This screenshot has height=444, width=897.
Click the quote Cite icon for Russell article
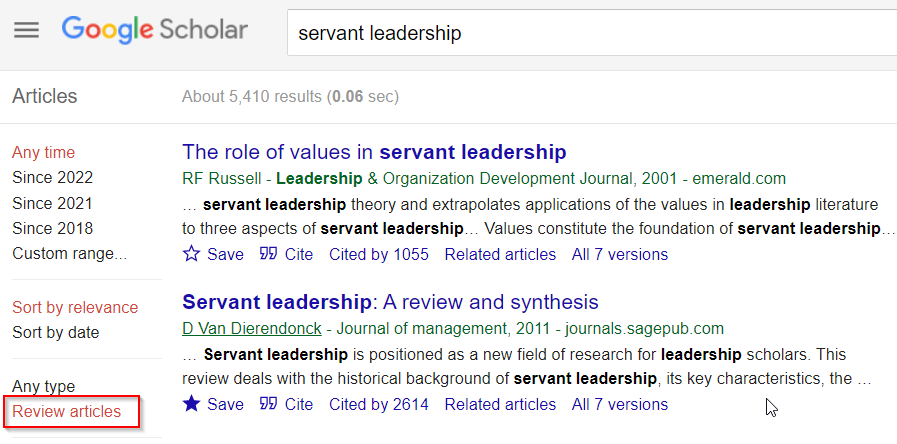(268, 254)
